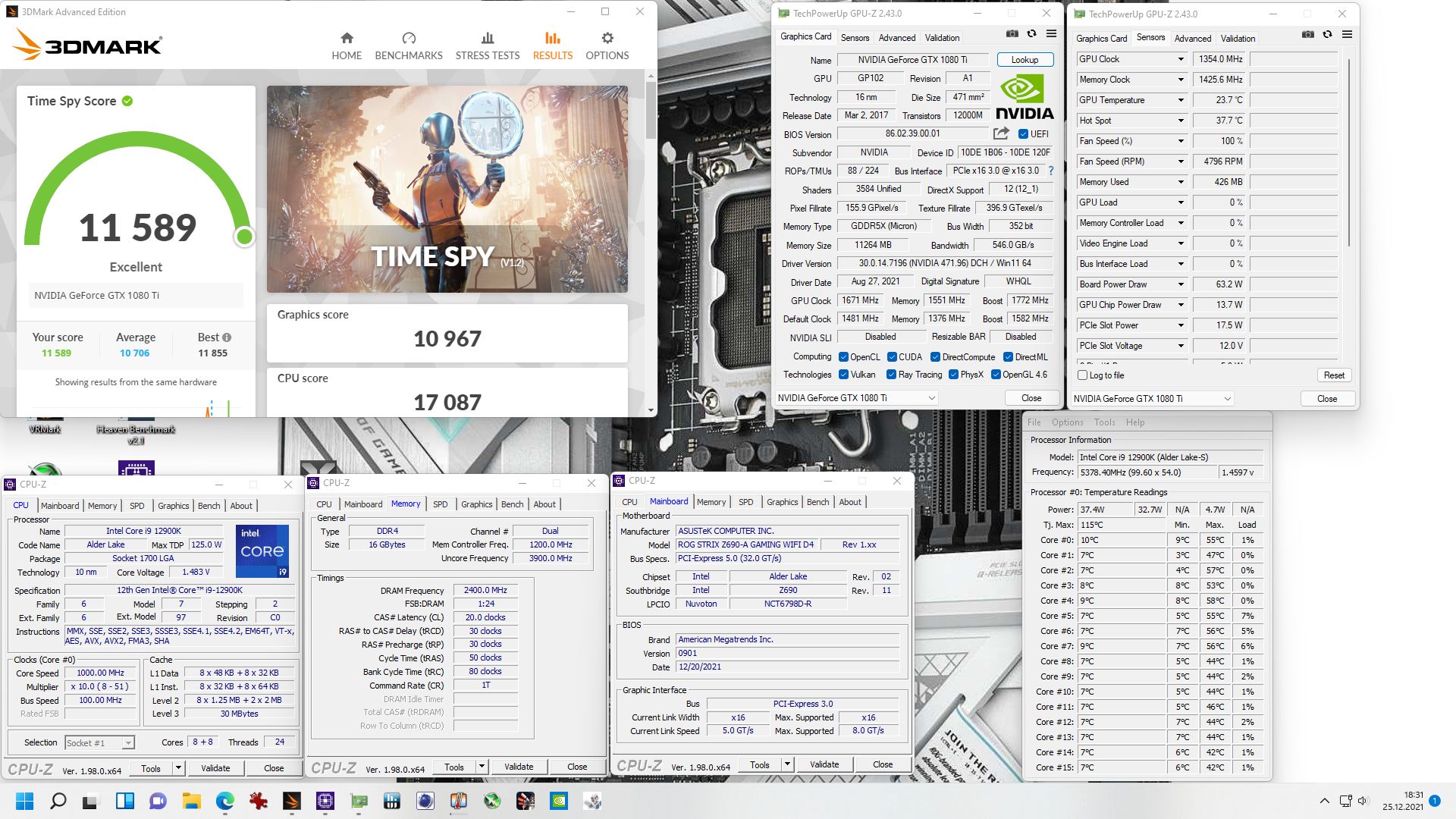Switch to the Sensors tab in the GPU-Z Graphics Card window
Screen dimensions: 1456x819
pyautogui.click(x=855, y=38)
